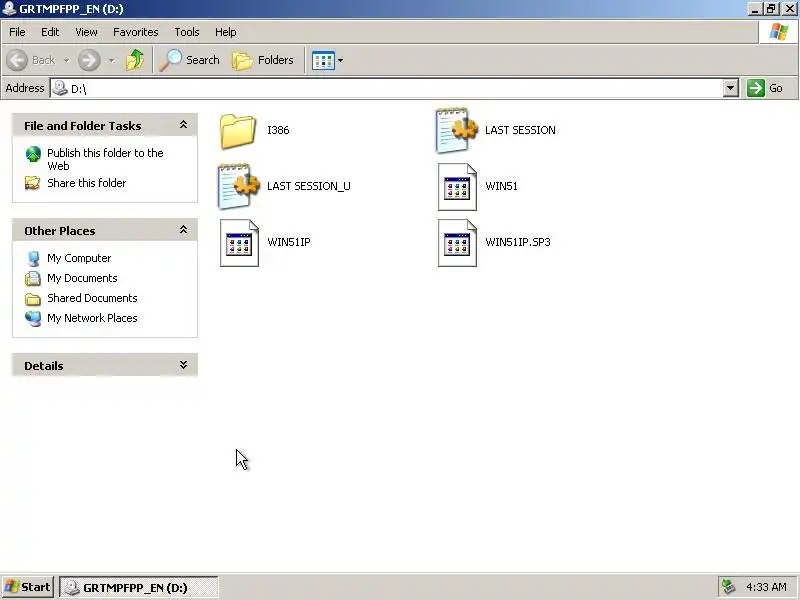Click the publish to Web globe icon

click(33, 154)
